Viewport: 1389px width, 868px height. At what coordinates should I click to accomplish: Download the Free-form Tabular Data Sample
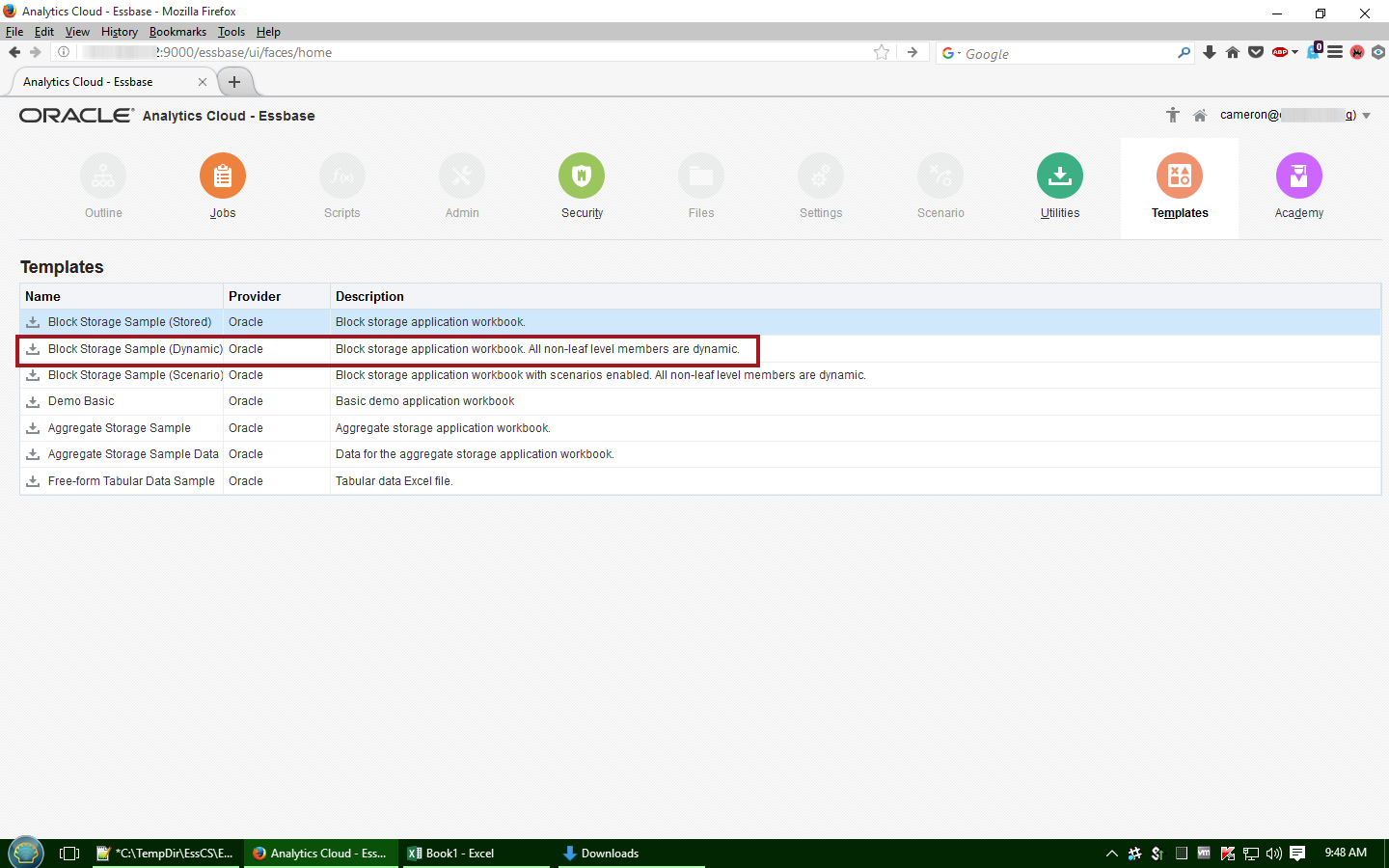tap(33, 481)
